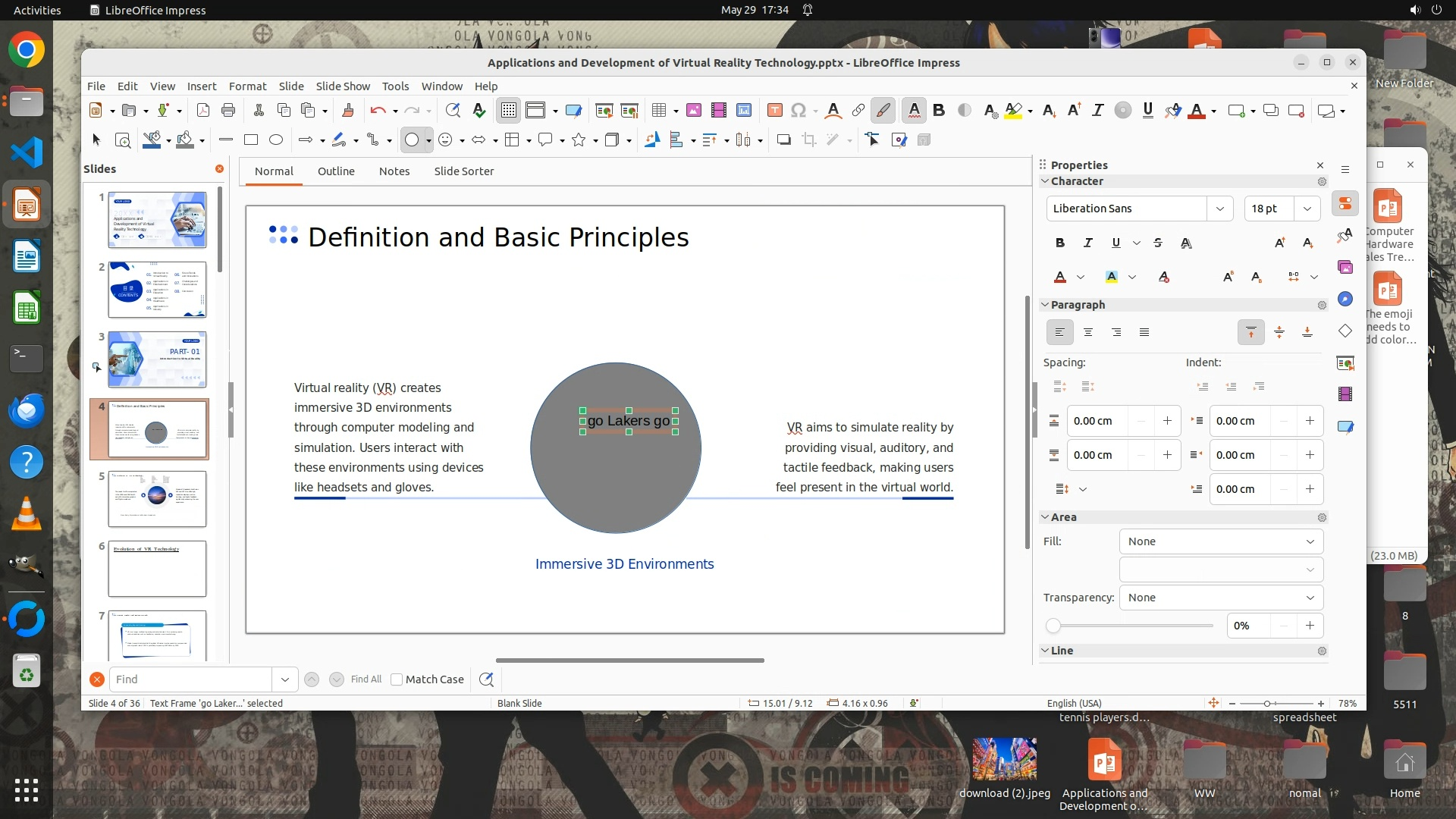This screenshot has width=1456, height=819.
Task: Open the Slide Show menu
Action: (x=343, y=86)
